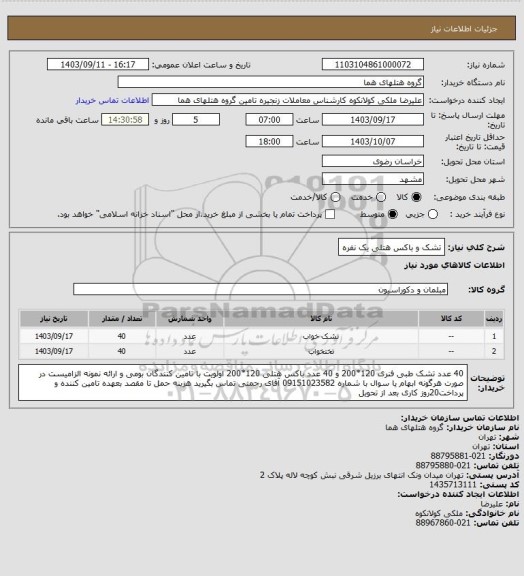Image resolution: width=524 pixels, height=576 pixels.
Task: Click the تعداد / مقدار column header
Action: 122,318
